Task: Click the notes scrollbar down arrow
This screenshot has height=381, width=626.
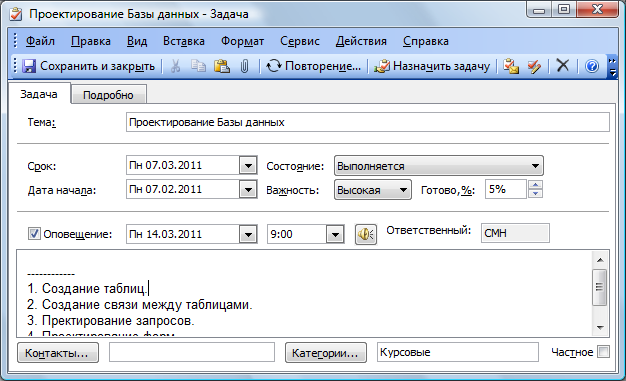Action: (x=600, y=327)
